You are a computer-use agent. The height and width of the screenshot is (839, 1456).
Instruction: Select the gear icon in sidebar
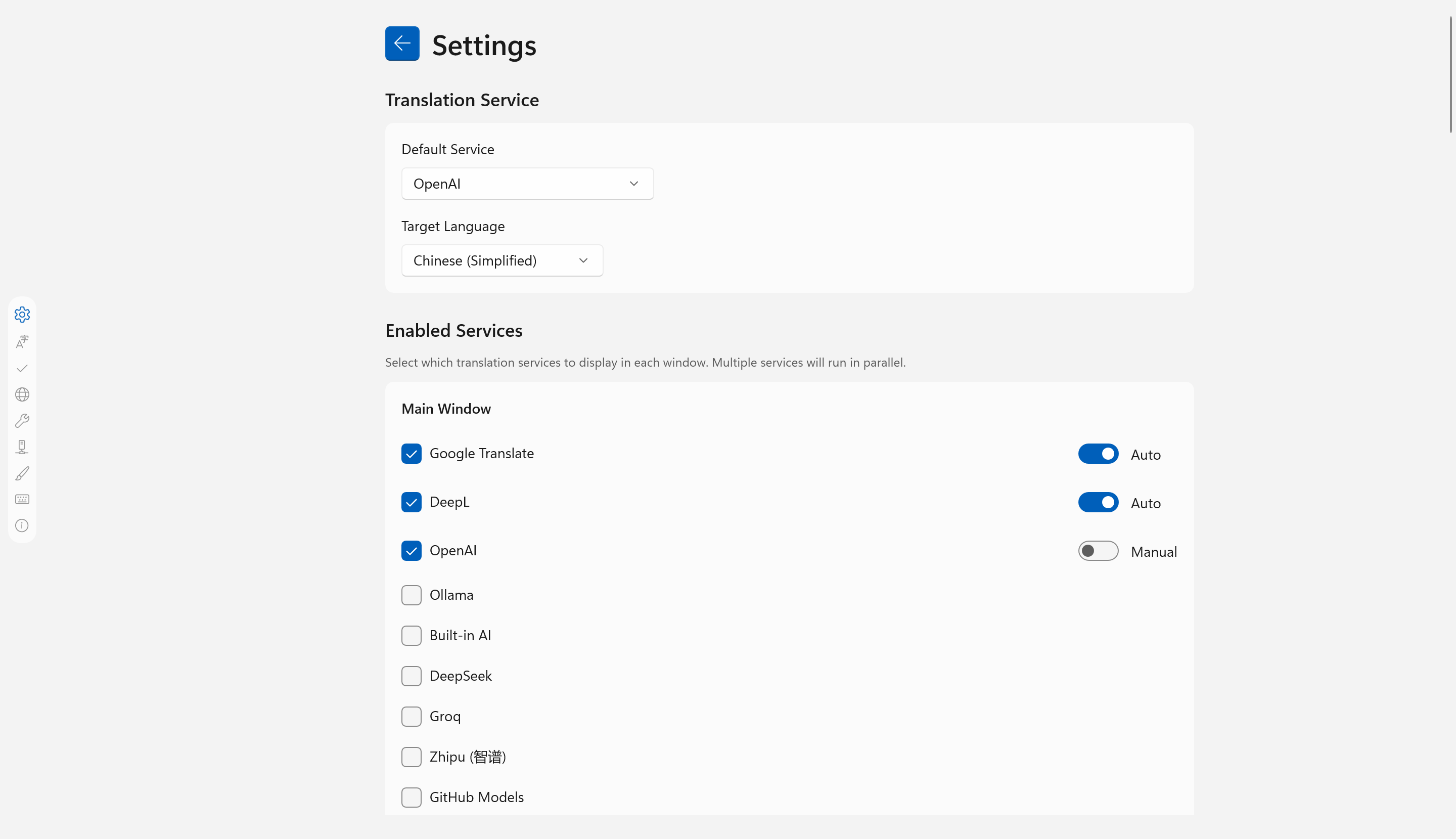pyautogui.click(x=22, y=315)
